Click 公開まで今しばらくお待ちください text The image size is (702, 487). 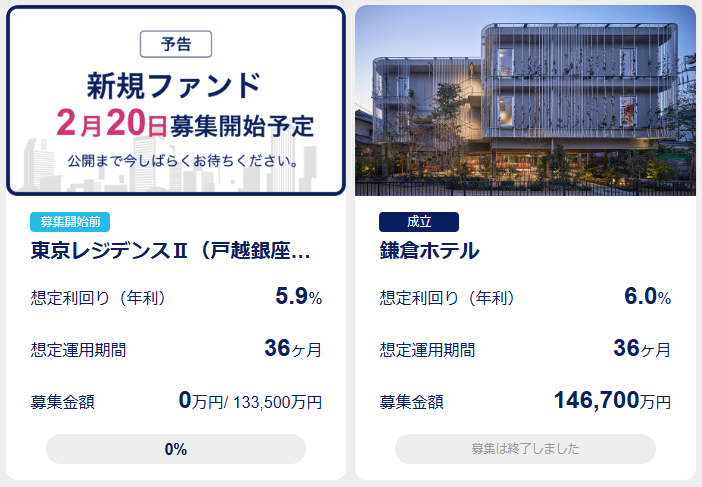(x=182, y=160)
